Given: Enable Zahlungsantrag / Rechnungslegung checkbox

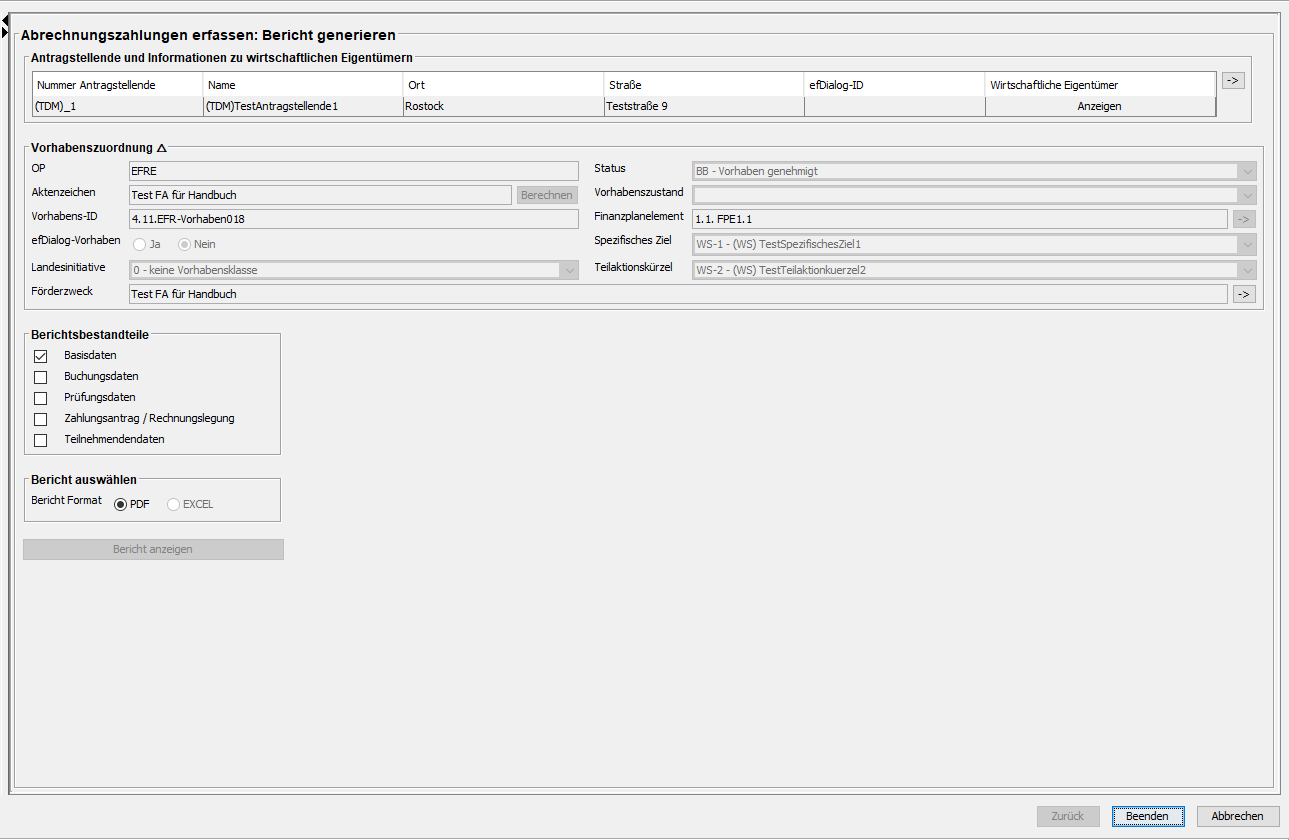Looking at the screenshot, I should (41, 419).
